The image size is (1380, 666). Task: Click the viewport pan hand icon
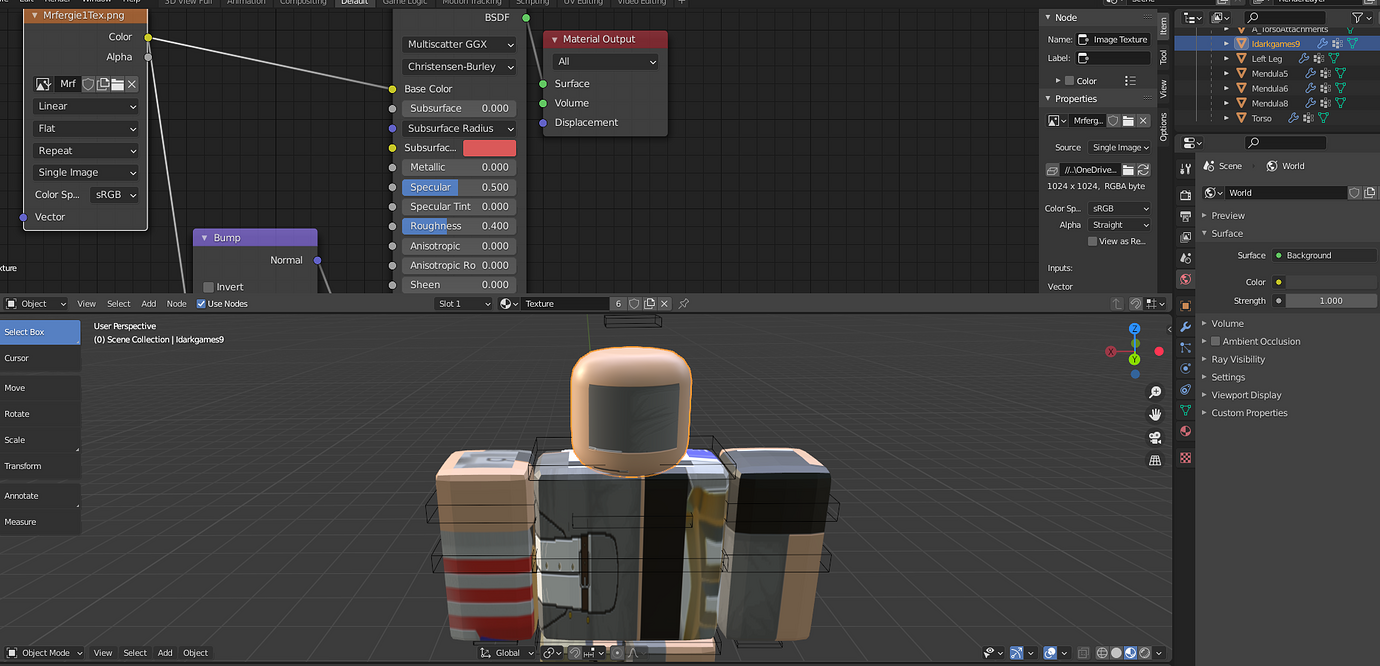1155,414
